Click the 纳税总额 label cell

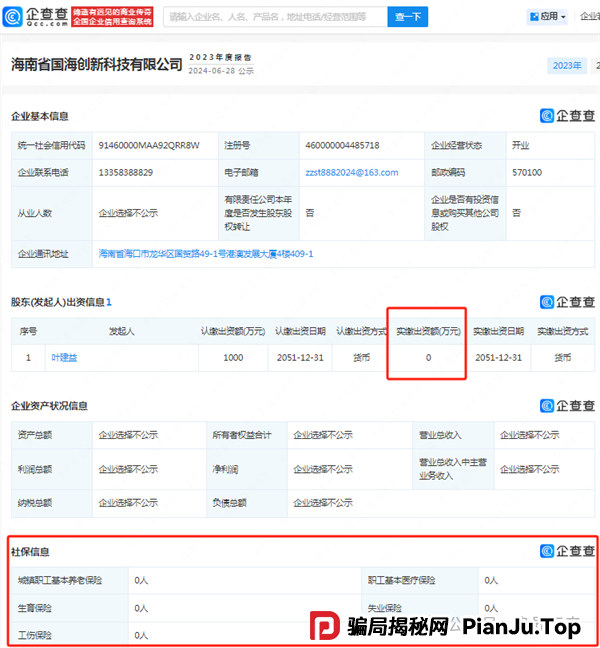(x=52, y=503)
